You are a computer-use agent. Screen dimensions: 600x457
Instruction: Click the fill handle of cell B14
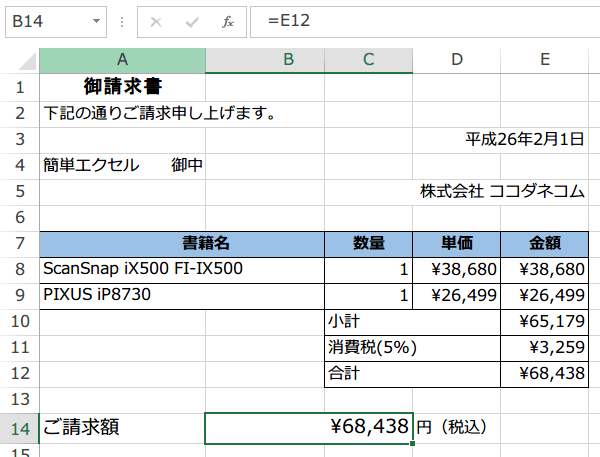(412, 444)
